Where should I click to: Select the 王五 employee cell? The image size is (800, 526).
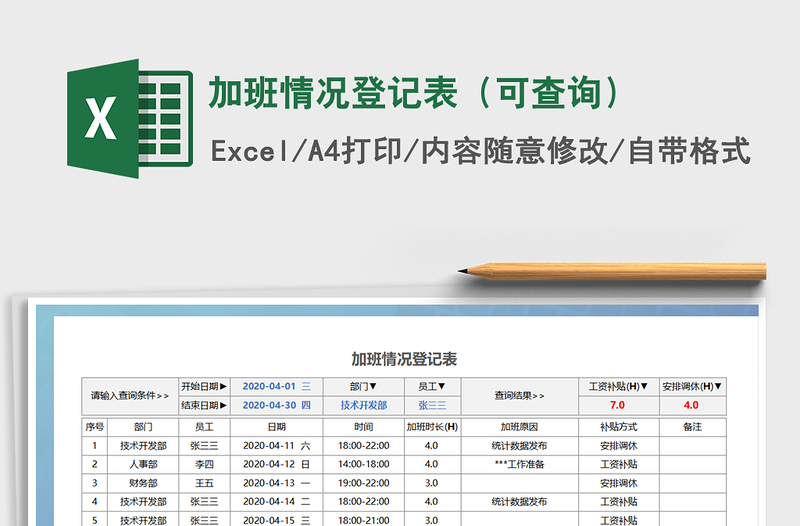(x=204, y=483)
